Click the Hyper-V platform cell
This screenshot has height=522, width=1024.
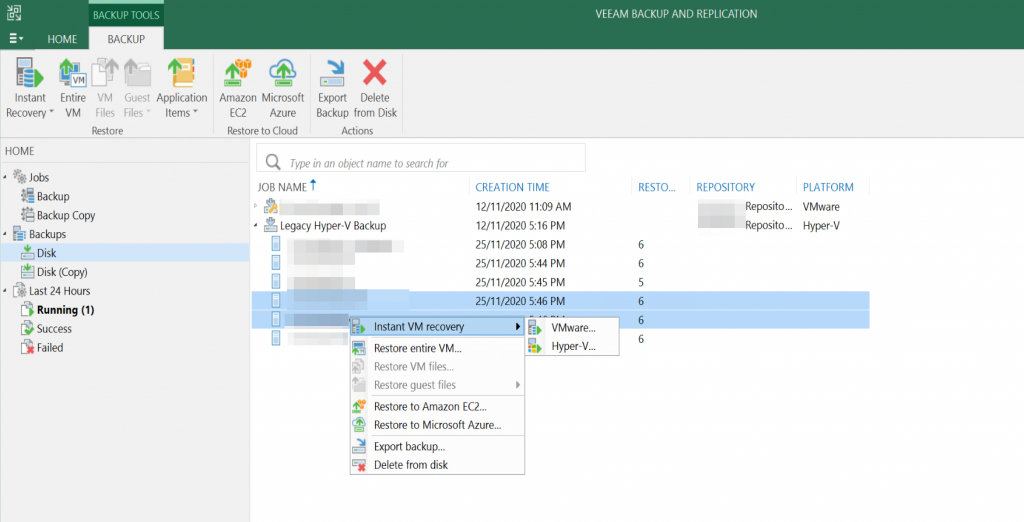click(x=821, y=225)
